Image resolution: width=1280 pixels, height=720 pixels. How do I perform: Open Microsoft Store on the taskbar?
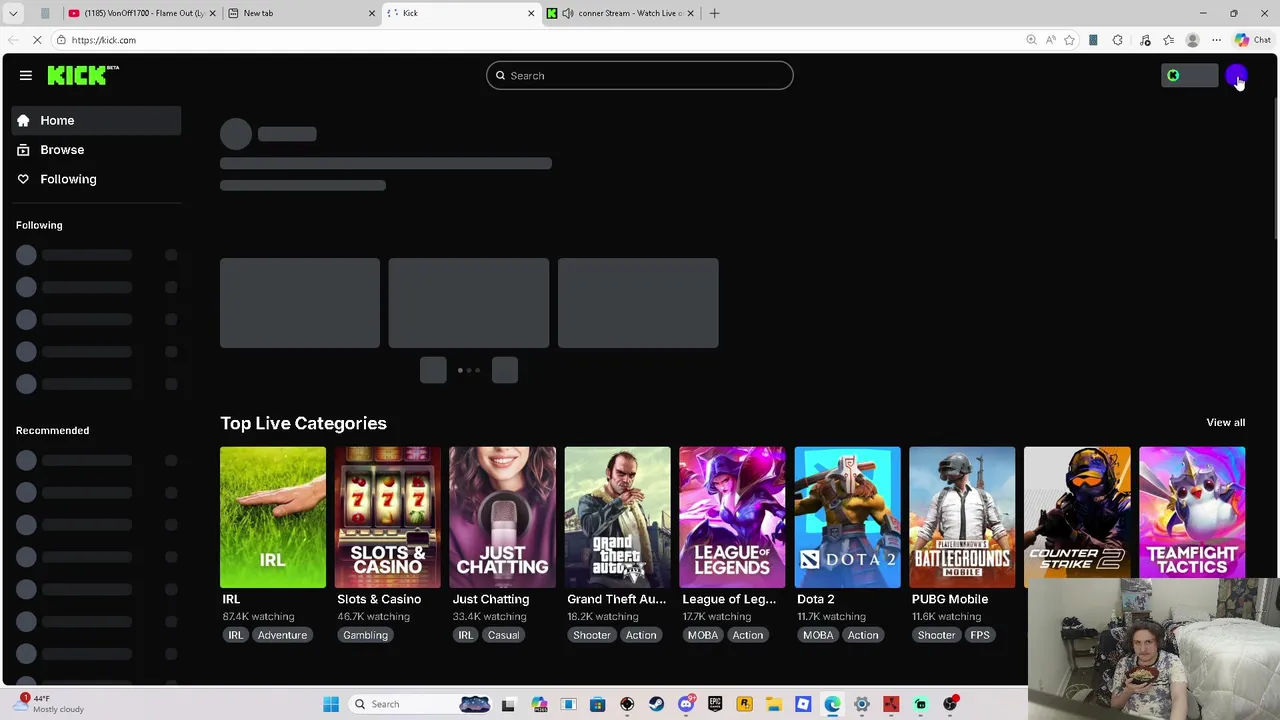pos(597,704)
